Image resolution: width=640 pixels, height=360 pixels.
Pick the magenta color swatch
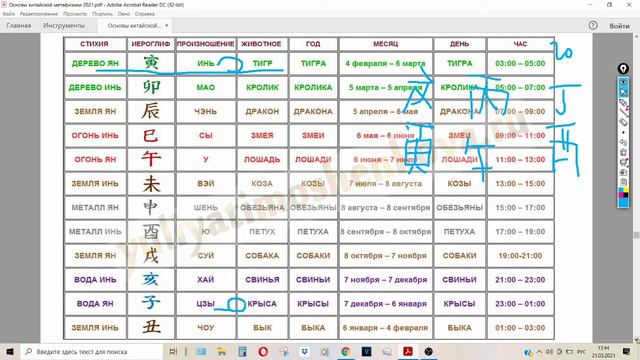[x=621, y=195]
